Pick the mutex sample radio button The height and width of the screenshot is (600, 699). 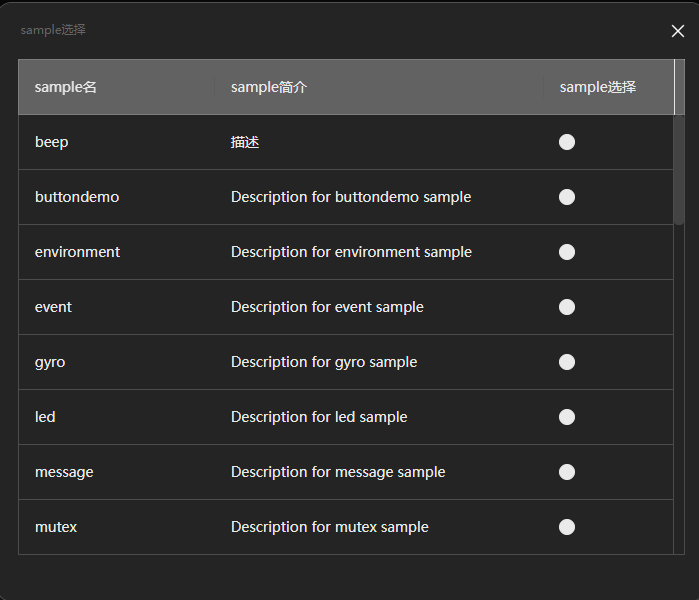(x=567, y=527)
